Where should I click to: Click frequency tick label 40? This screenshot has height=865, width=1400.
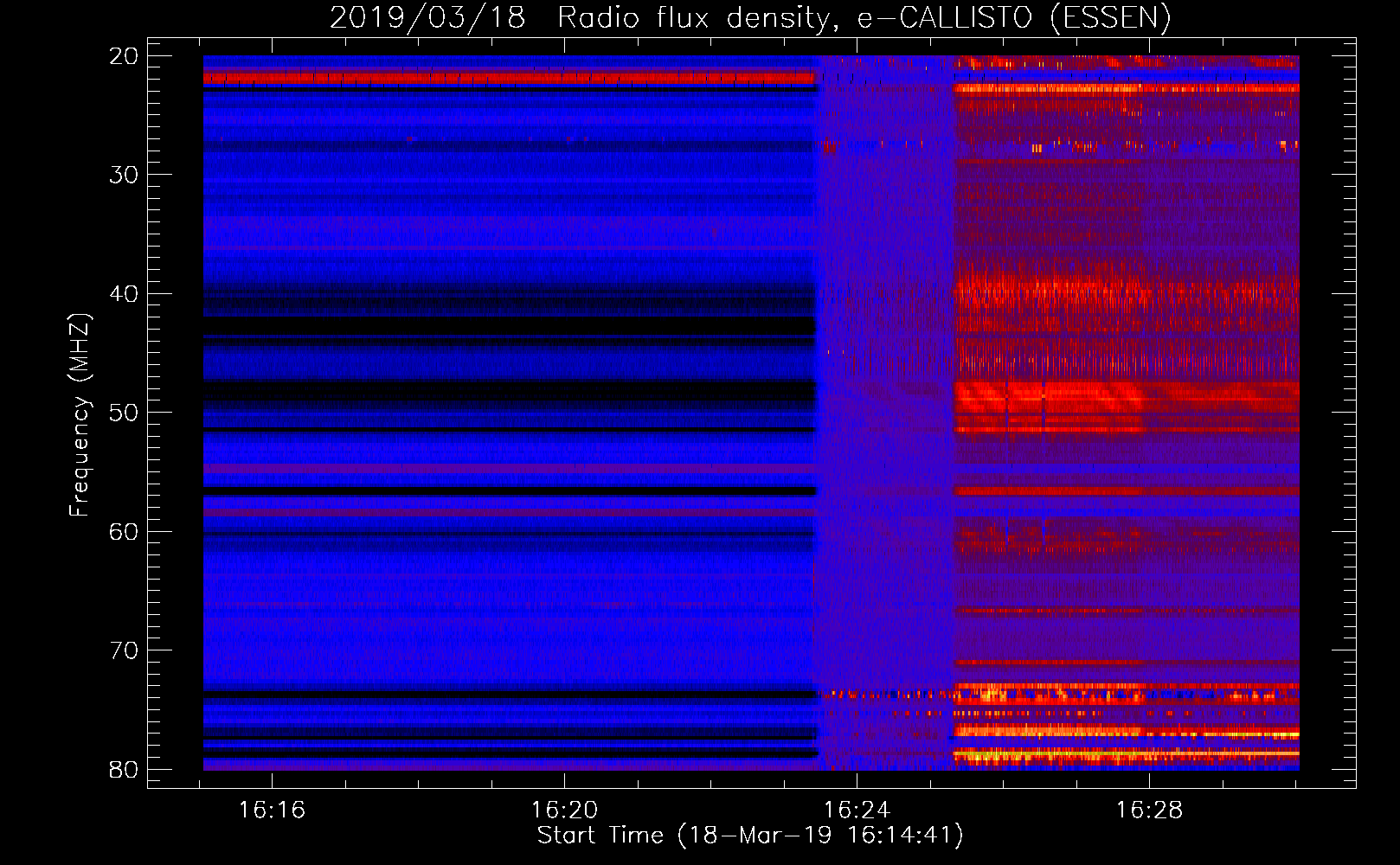(125, 294)
